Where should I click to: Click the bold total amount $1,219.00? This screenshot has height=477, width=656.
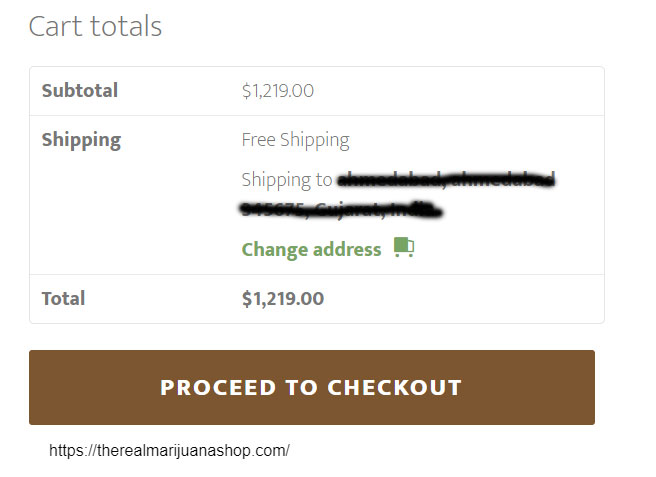click(x=283, y=299)
